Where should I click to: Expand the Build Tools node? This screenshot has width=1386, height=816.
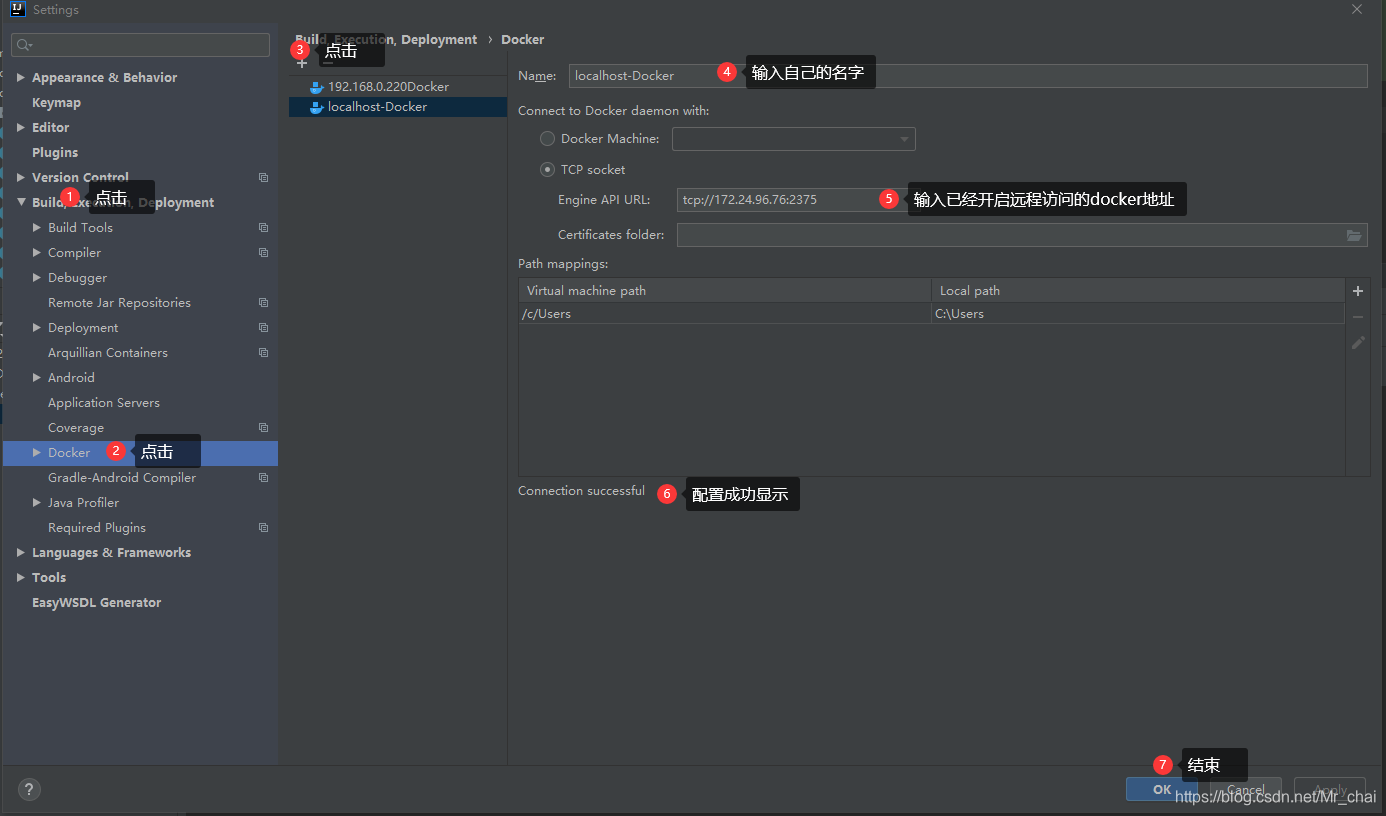click(38, 228)
